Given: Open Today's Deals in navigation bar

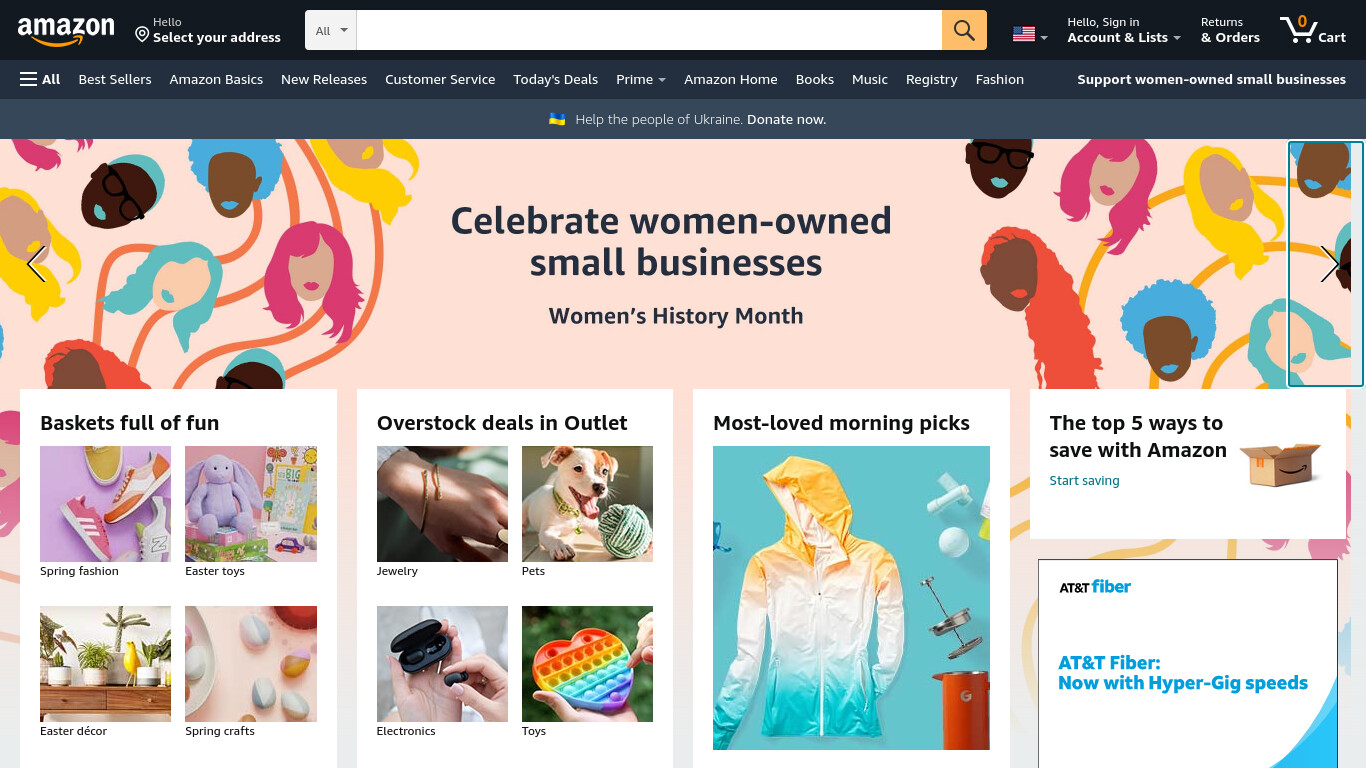Looking at the screenshot, I should pos(555,79).
